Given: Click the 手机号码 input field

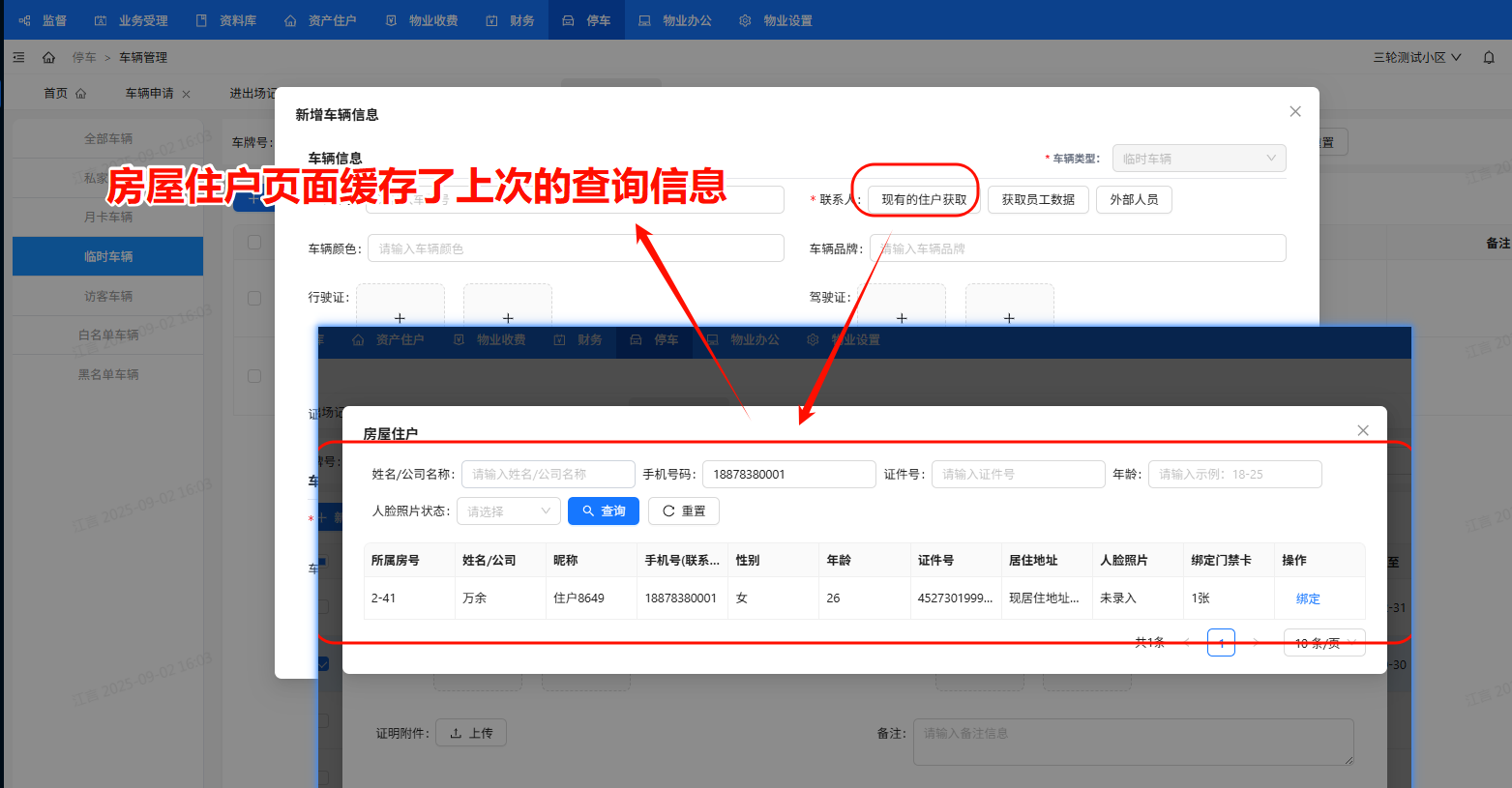Looking at the screenshot, I should [x=788, y=475].
